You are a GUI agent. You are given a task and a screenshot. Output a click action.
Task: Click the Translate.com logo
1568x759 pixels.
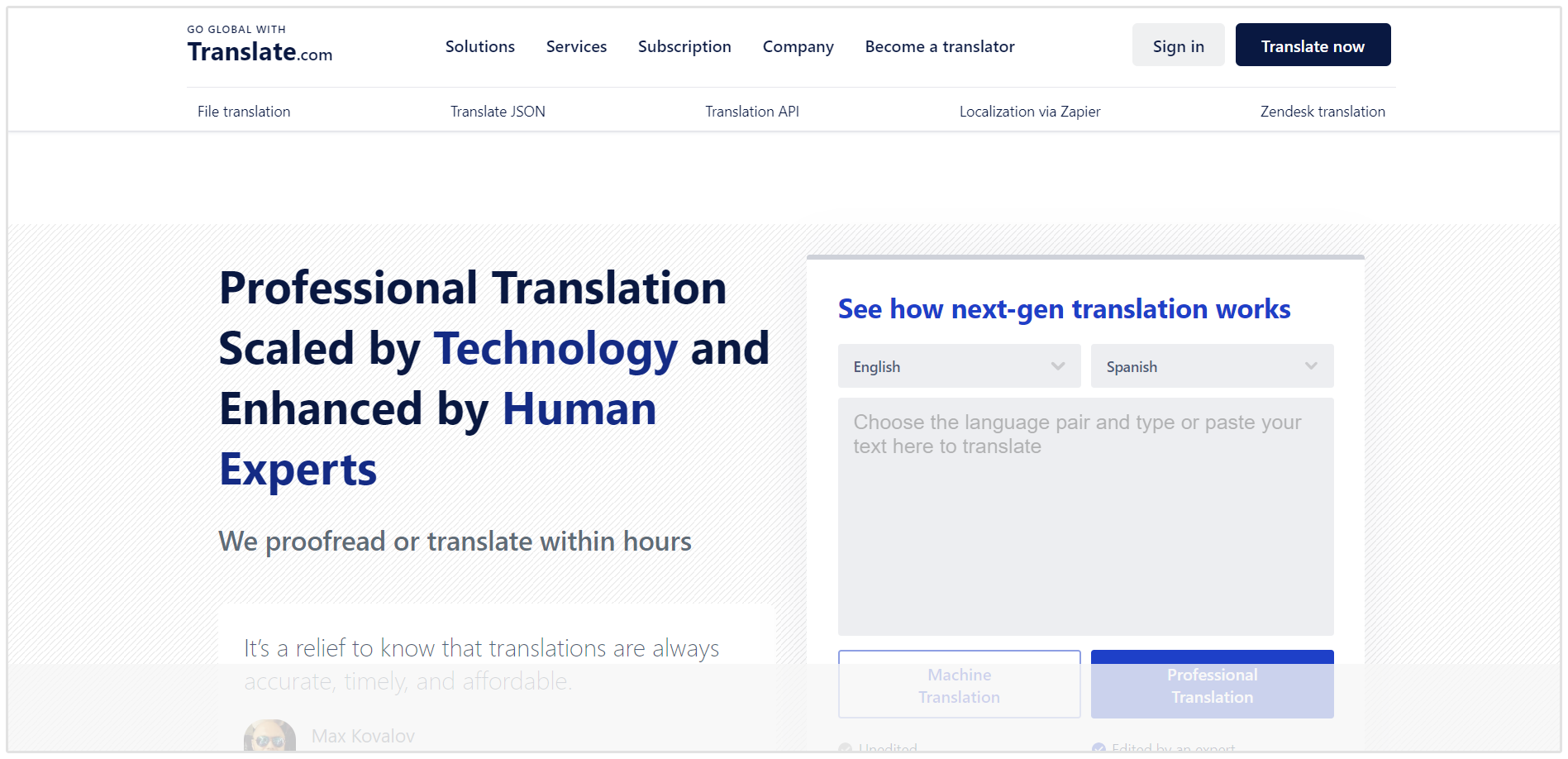tap(260, 45)
